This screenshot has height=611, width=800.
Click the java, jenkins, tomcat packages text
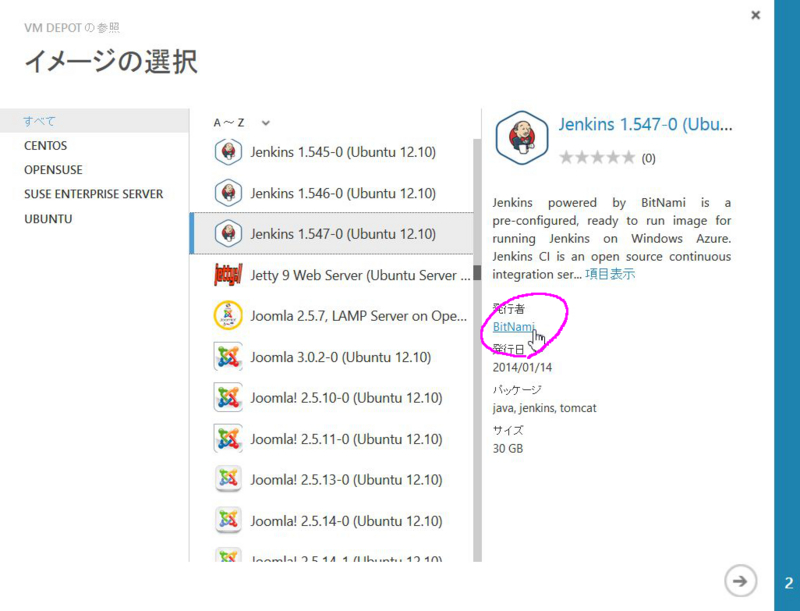(544, 408)
